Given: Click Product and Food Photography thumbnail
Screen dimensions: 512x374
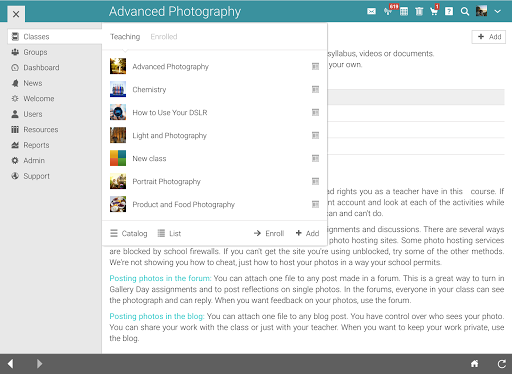Looking at the screenshot, I should (118, 204).
